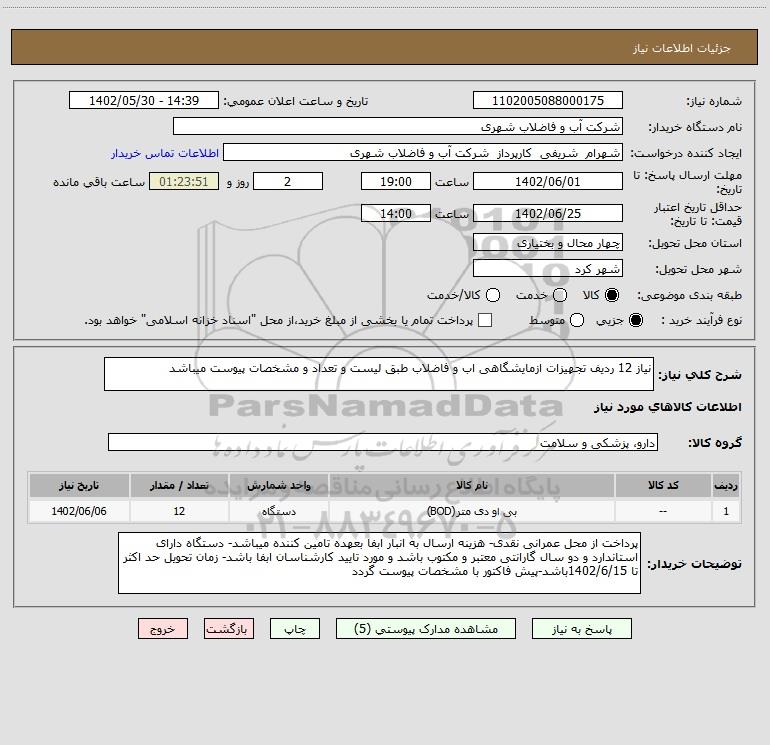Select the جزیی purchase type radio
Viewport: 770px width, 745px height.
click(x=635, y=320)
